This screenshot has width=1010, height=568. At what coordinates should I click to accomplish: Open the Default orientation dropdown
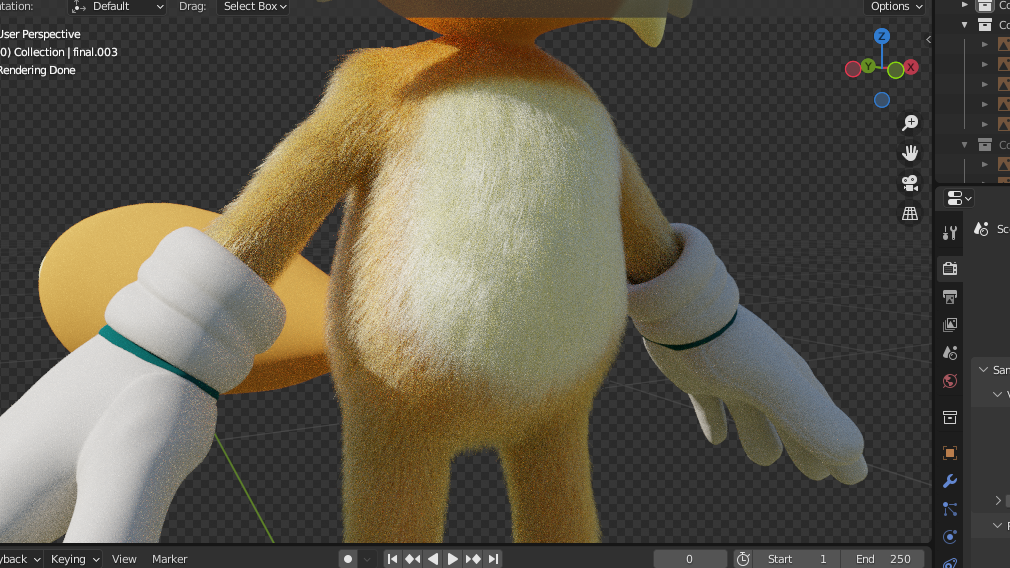tap(117, 6)
